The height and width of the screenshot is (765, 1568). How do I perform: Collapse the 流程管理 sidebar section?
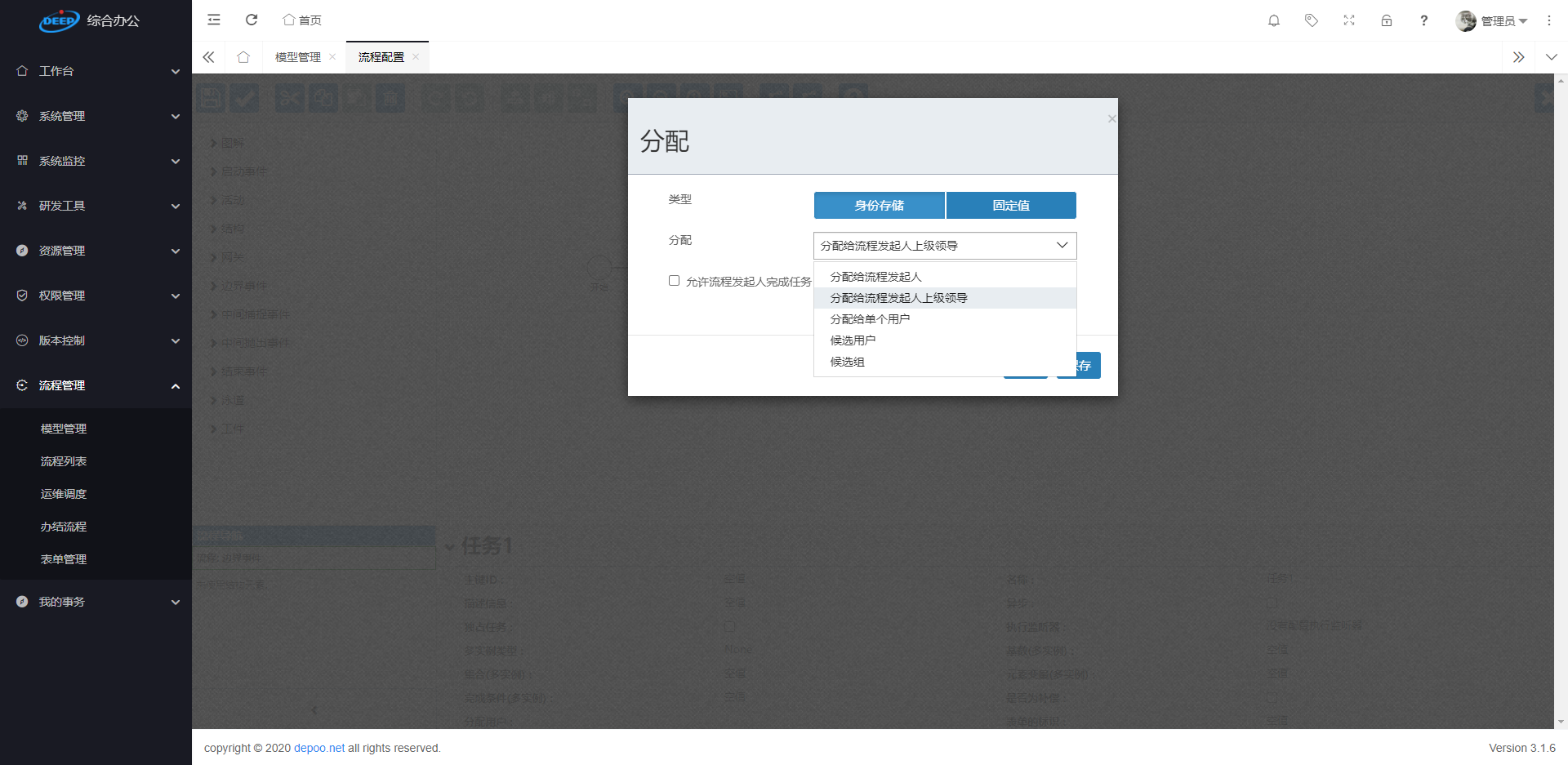point(96,385)
